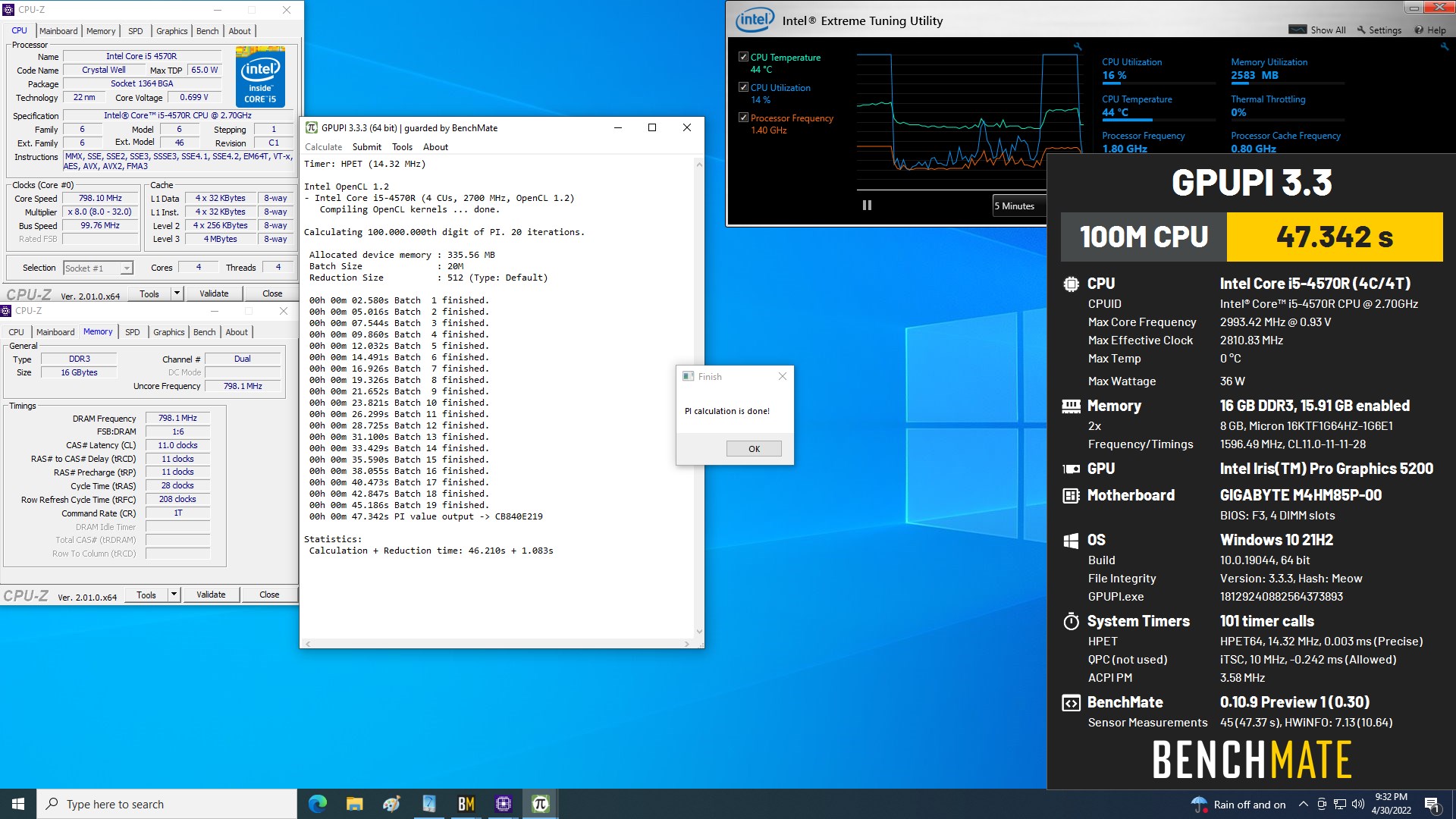
Task: Click the BenchMate code icon in result panel
Action: tap(1071, 703)
